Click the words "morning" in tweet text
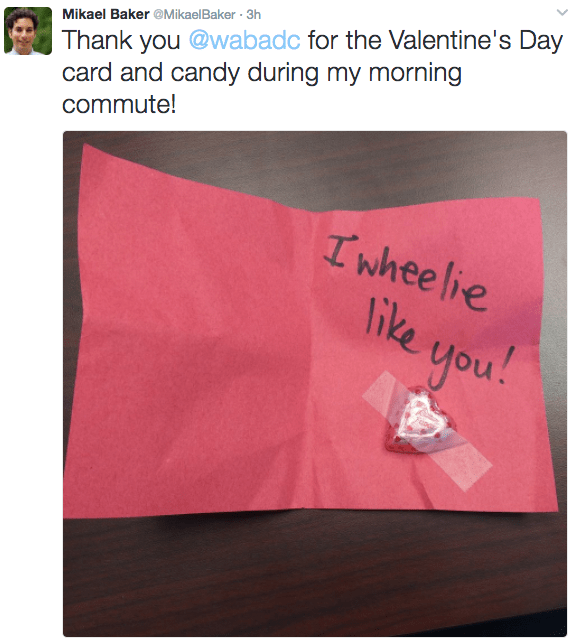The image size is (572, 642). click(x=415, y=74)
